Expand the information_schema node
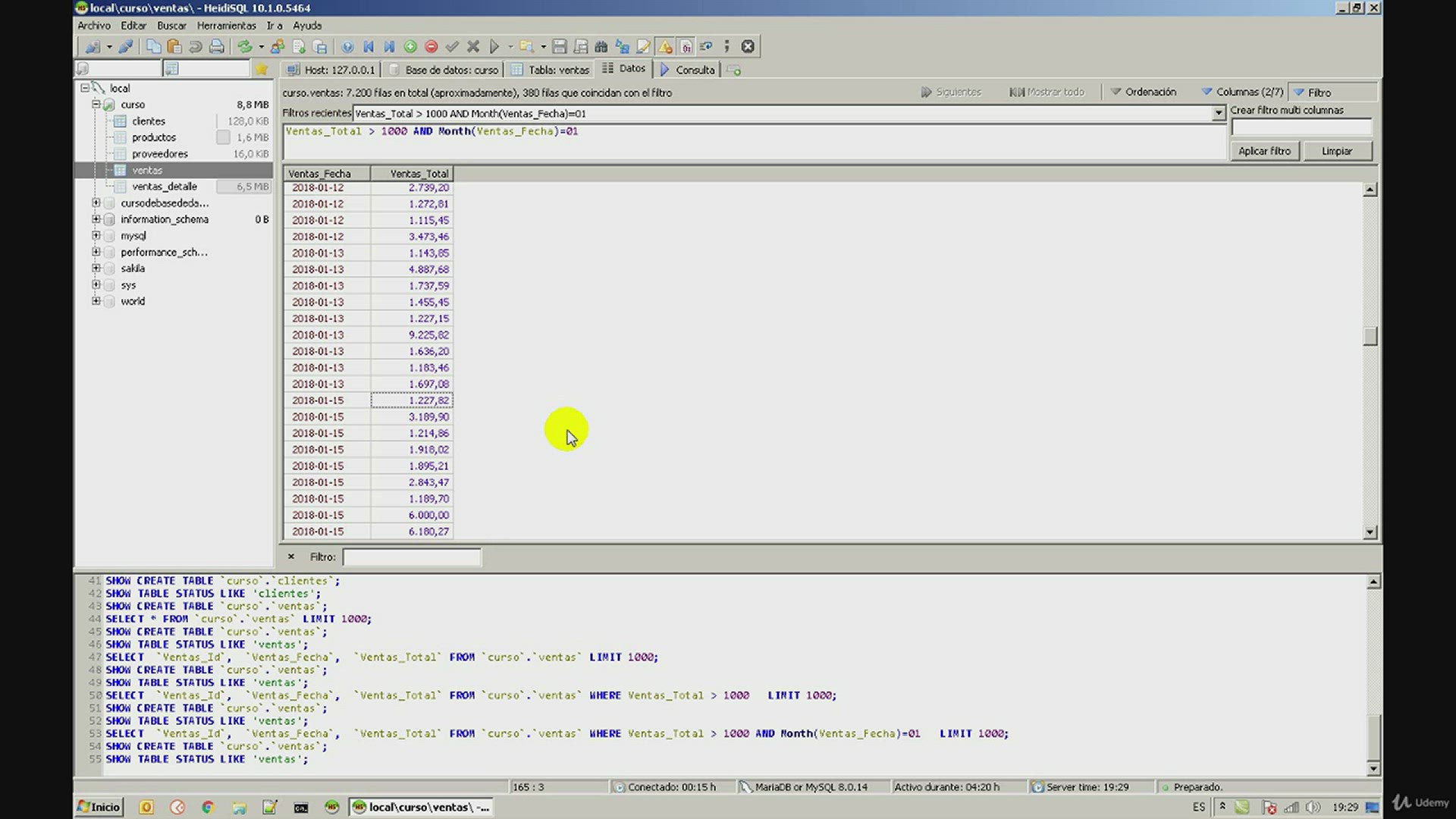This screenshot has height=819, width=1456. (x=96, y=219)
